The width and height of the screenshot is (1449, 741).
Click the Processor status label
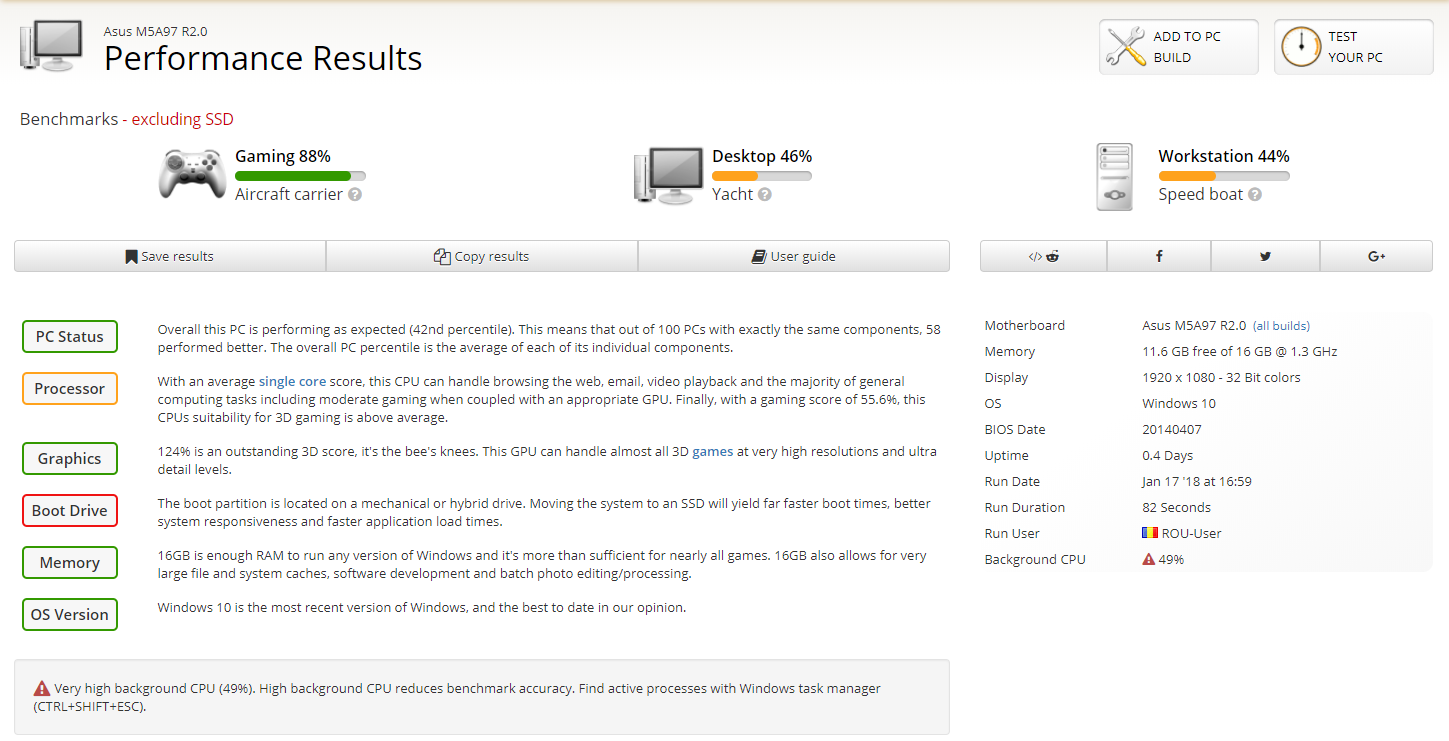(70, 389)
